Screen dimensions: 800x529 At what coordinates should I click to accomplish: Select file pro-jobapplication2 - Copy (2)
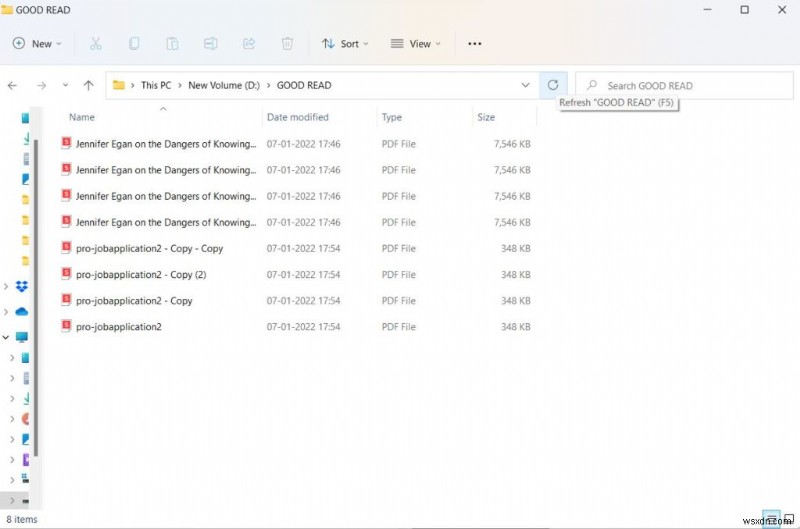click(141, 274)
